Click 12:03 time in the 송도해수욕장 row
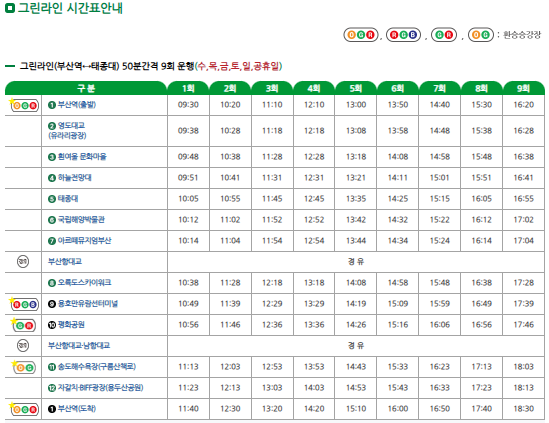 click(230, 367)
